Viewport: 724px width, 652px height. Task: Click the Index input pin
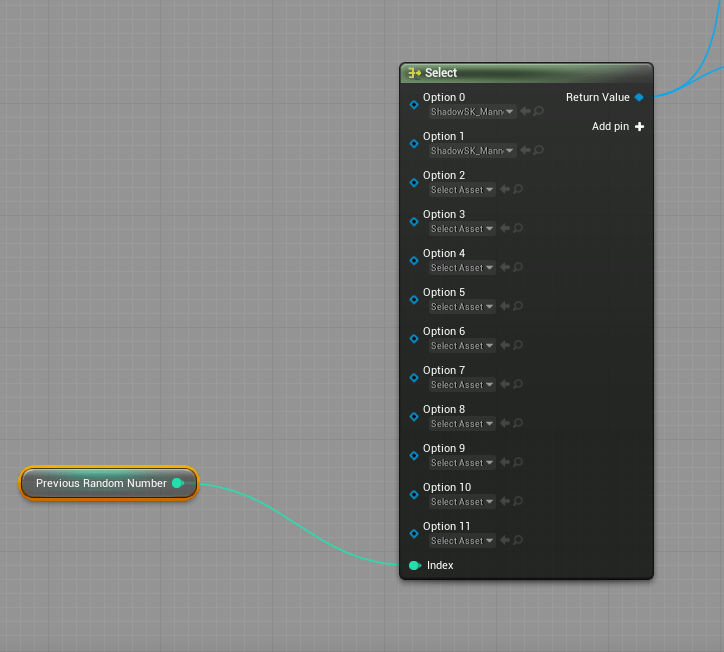414,565
